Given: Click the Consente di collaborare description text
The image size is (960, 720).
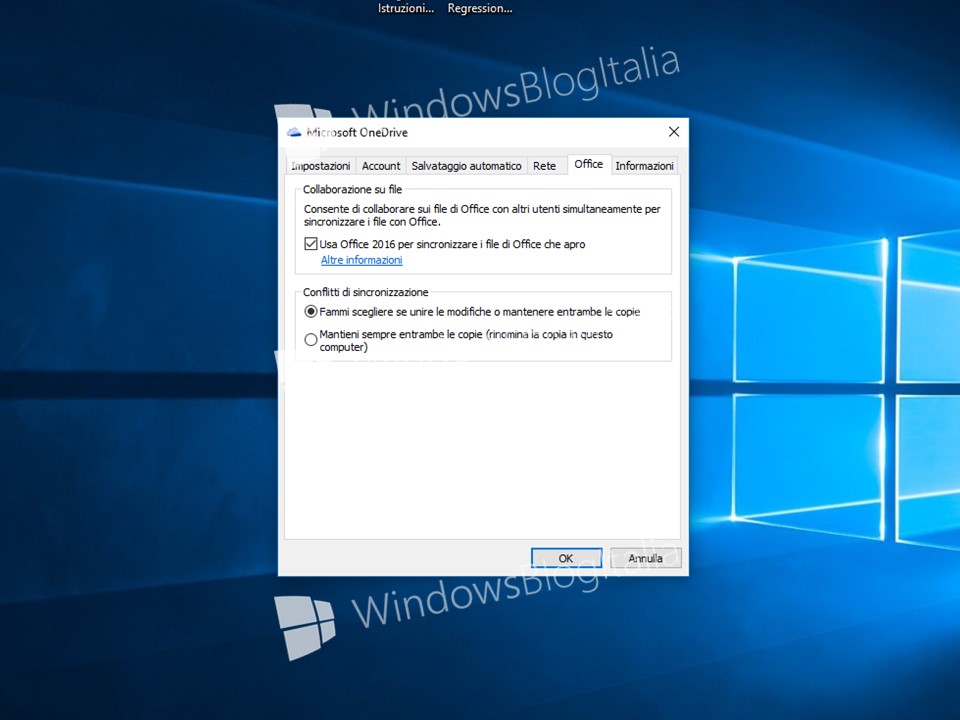Looking at the screenshot, I should [x=482, y=216].
